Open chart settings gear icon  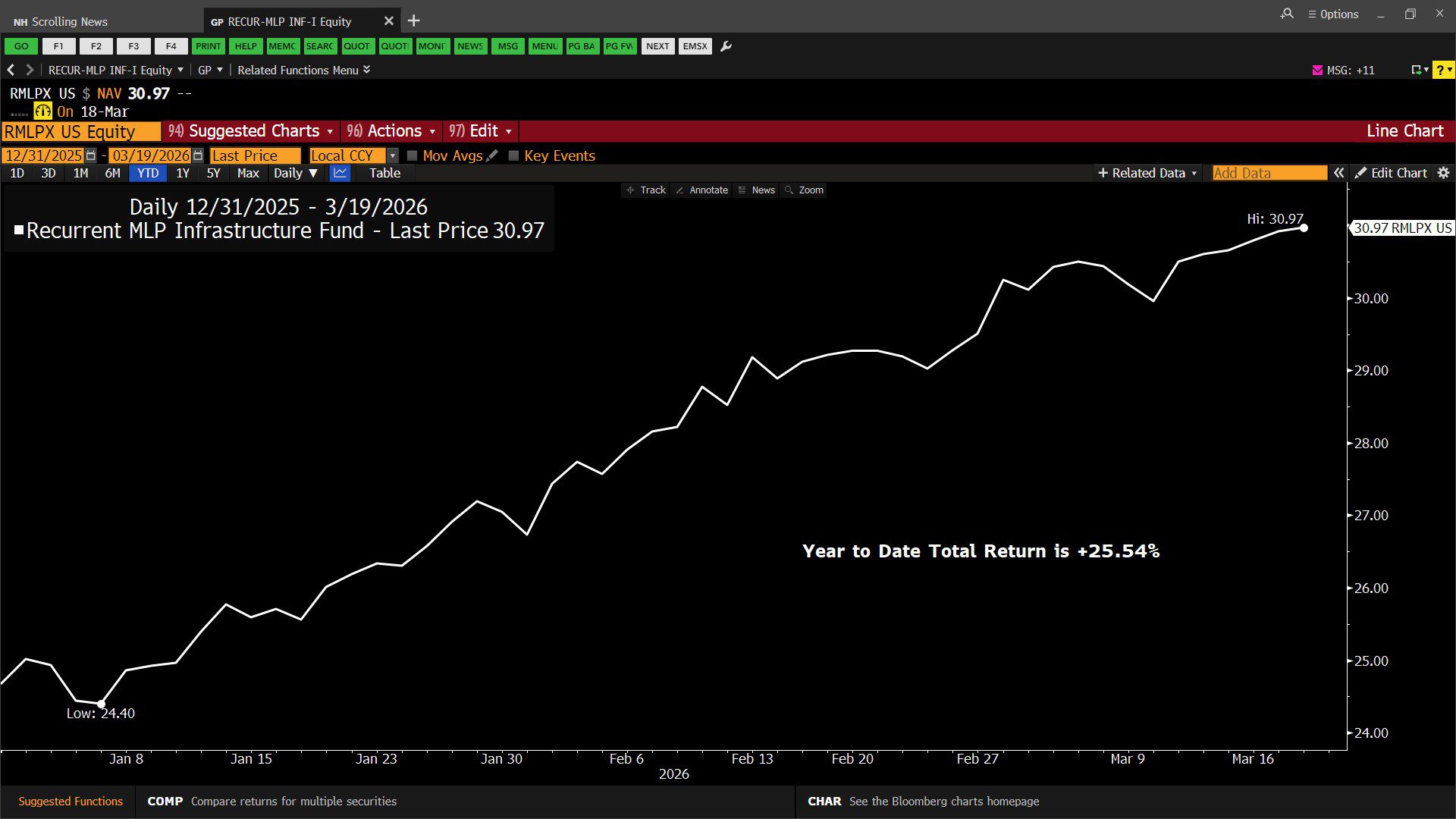(x=1443, y=173)
